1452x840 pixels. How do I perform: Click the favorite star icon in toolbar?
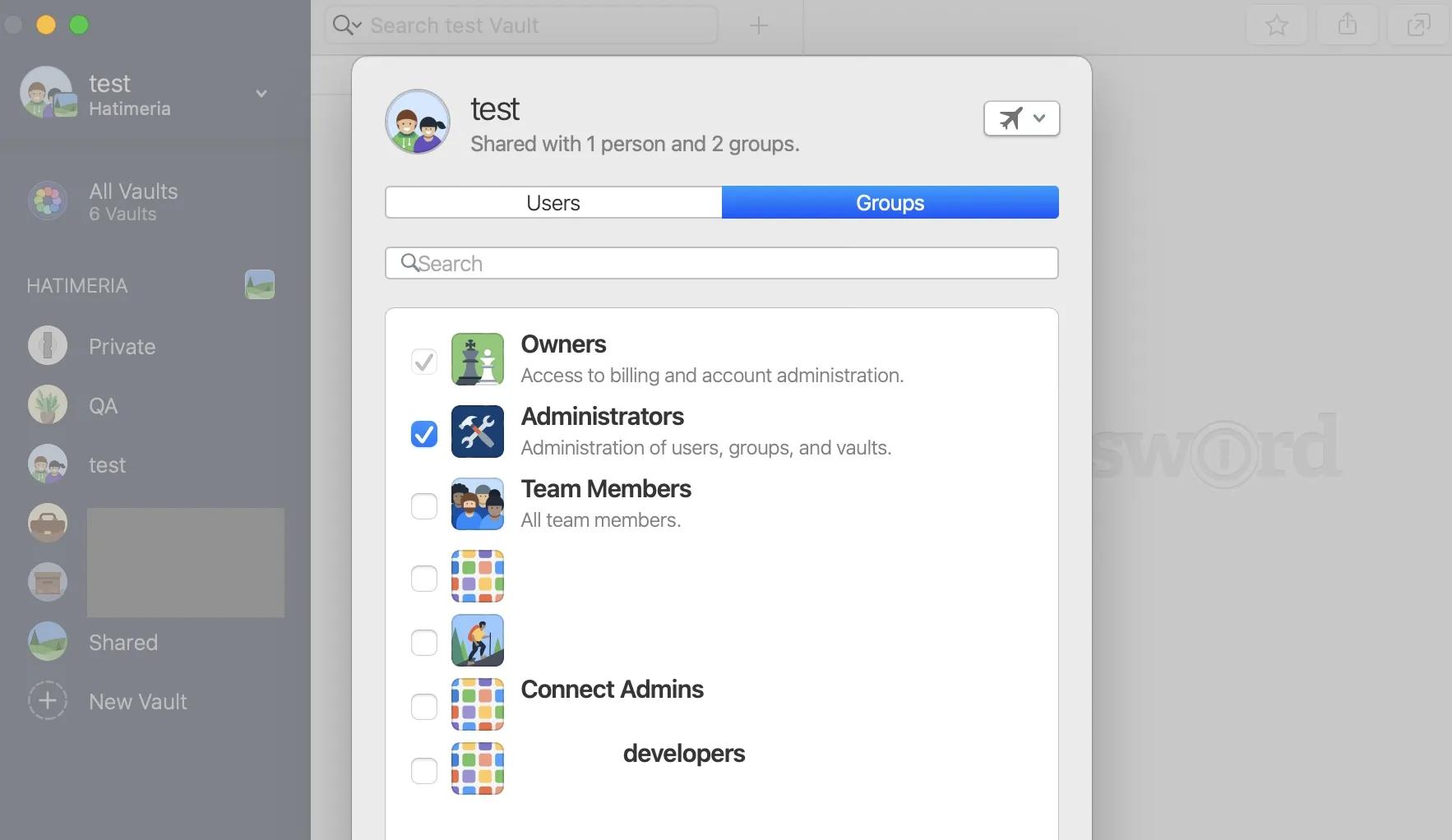tap(1276, 25)
